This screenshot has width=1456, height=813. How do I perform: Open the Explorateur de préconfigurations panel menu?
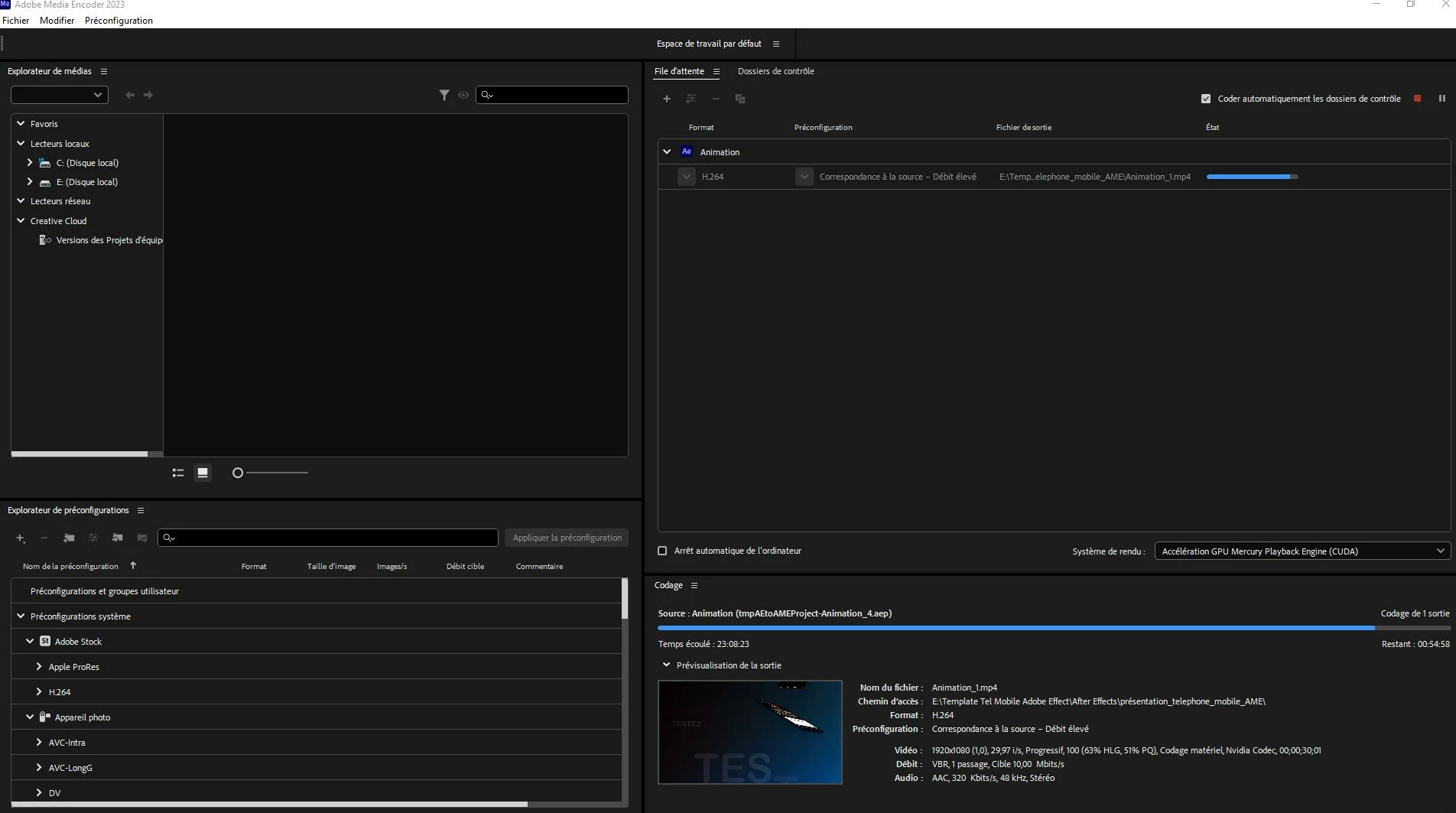coord(141,510)
